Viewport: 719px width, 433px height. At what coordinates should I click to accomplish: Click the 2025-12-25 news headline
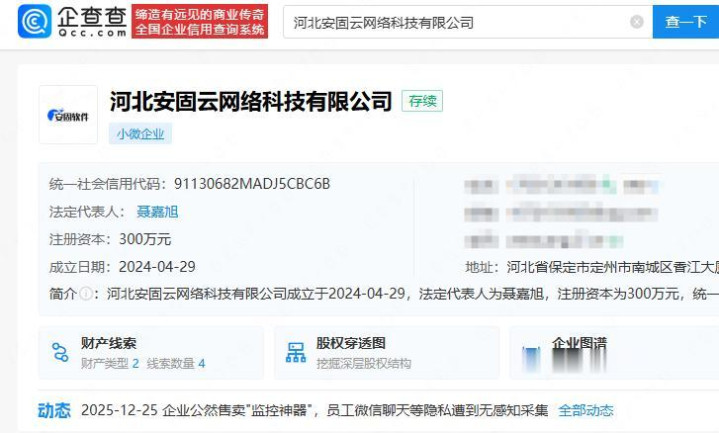coord(315,410)
